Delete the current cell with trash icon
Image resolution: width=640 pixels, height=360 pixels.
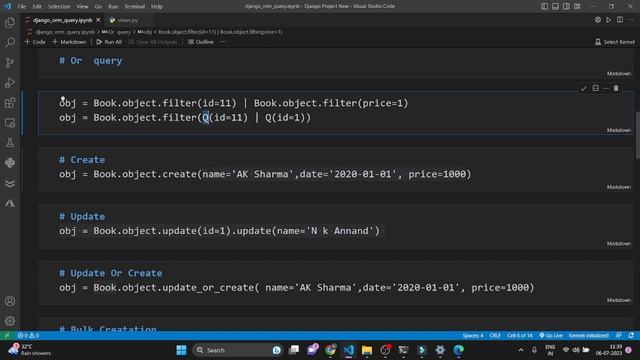pos(616,88)
